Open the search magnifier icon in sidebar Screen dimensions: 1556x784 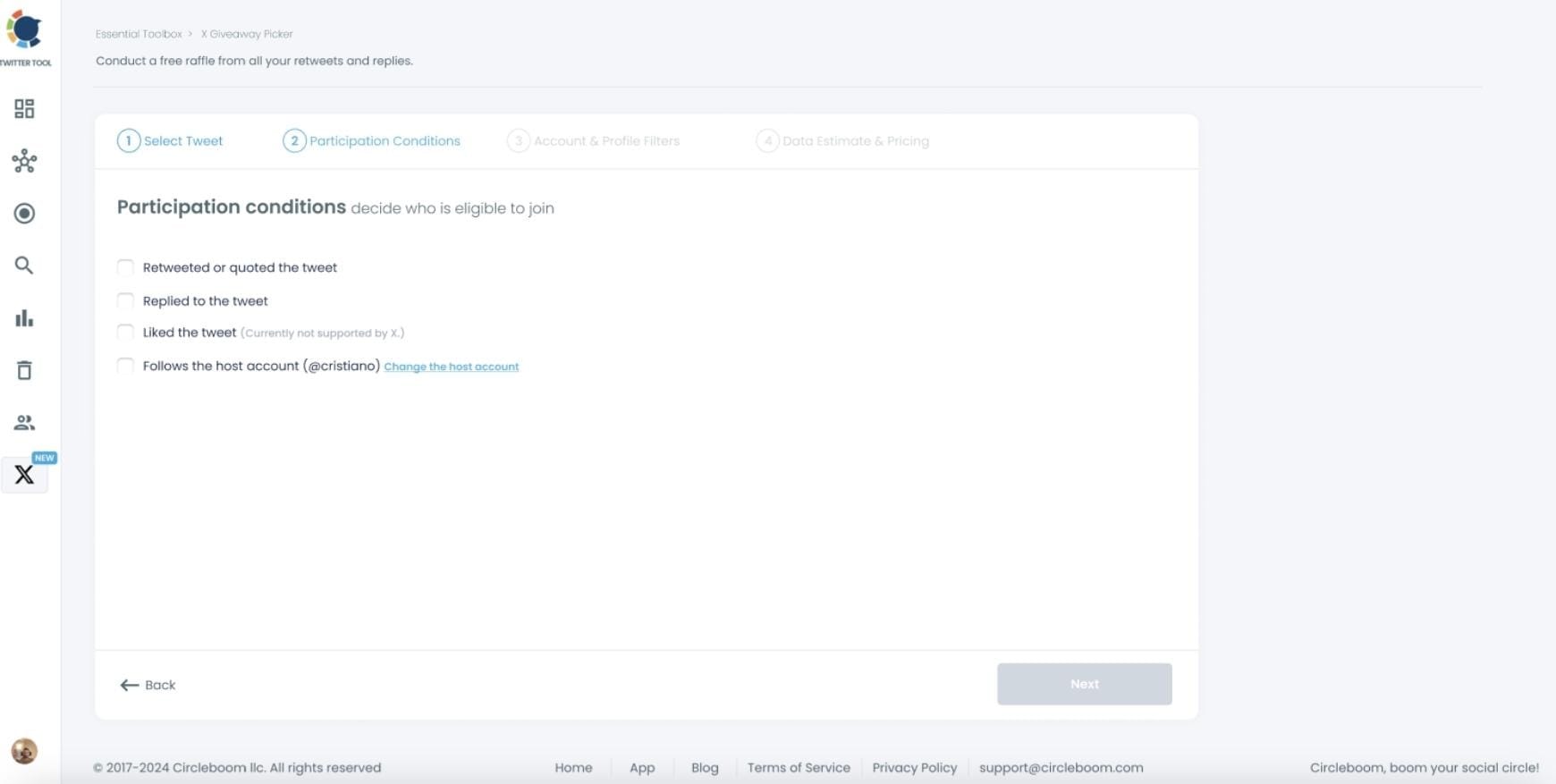tap(24, 266)
